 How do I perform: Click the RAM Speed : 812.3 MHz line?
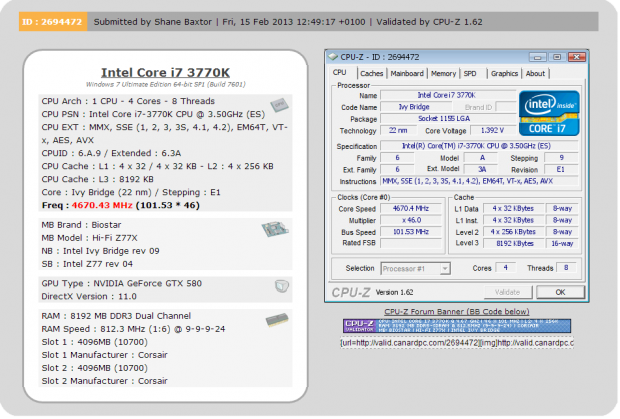(133, 328)
